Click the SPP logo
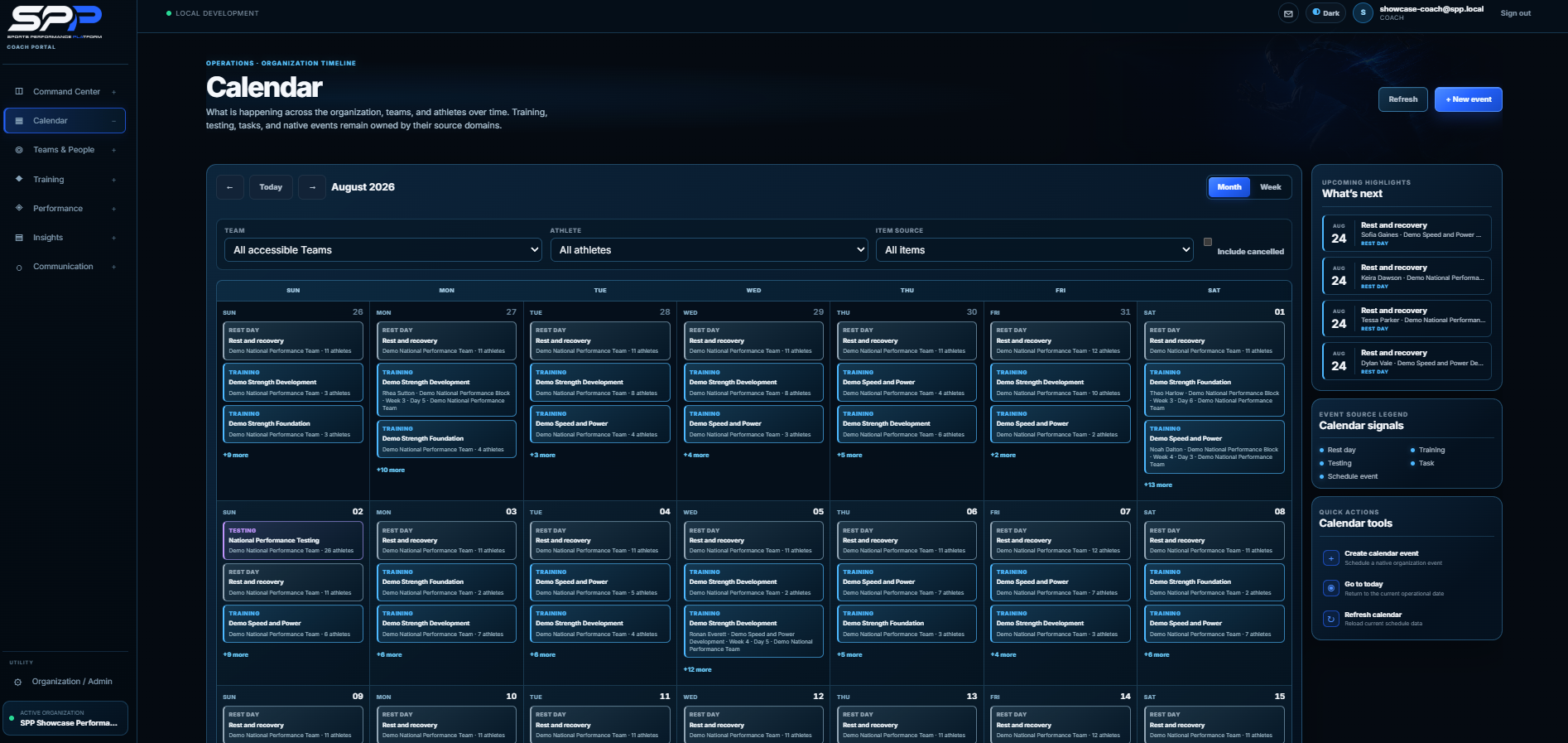This screenshot has height=743, width=1568. 55,22
